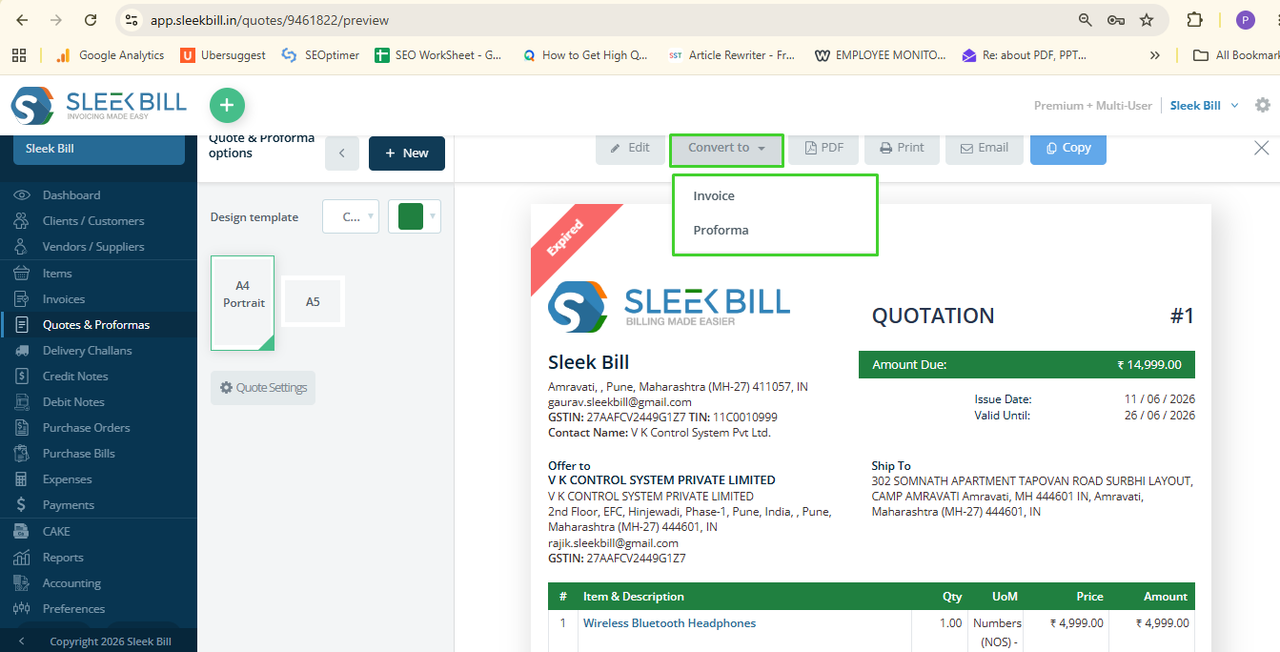Click the zoom magnifier icon in address bar
The height and width of the screenshot is (652, 1280).
1085,20
